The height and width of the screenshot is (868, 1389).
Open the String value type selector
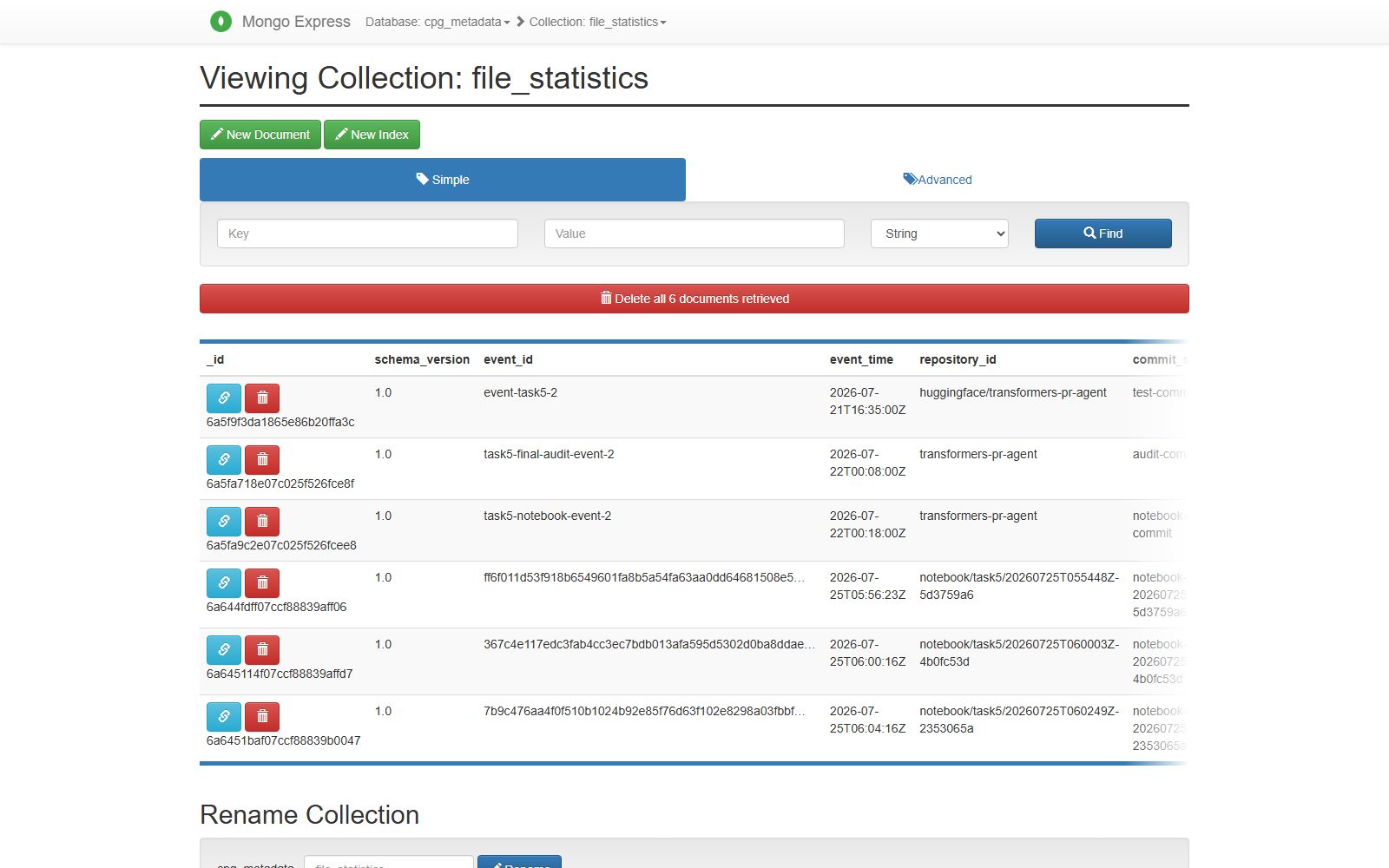click(x=939, y=233)
